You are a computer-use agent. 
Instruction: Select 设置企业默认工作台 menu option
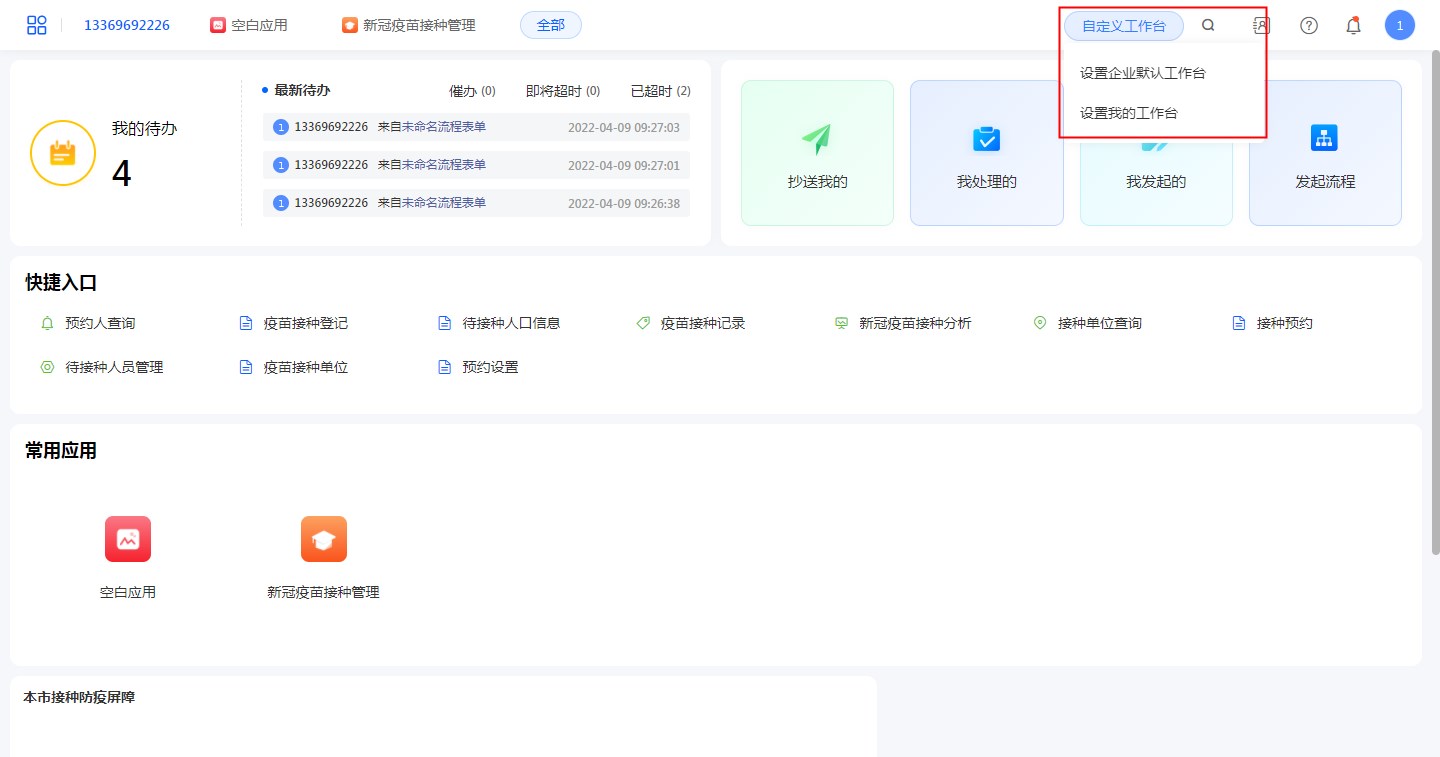(1142, 73)
